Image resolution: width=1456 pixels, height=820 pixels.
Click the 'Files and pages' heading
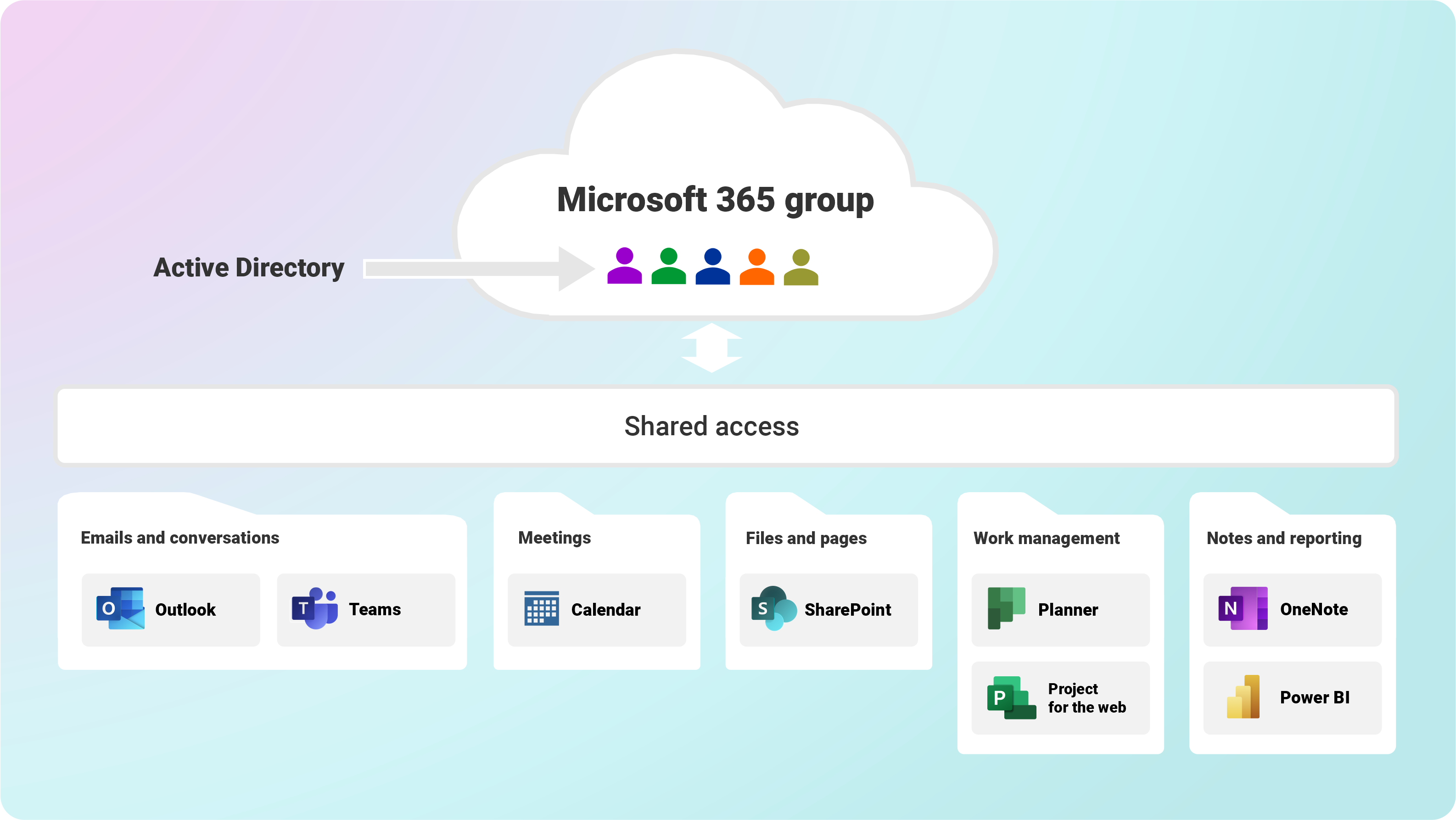[806, 539]
